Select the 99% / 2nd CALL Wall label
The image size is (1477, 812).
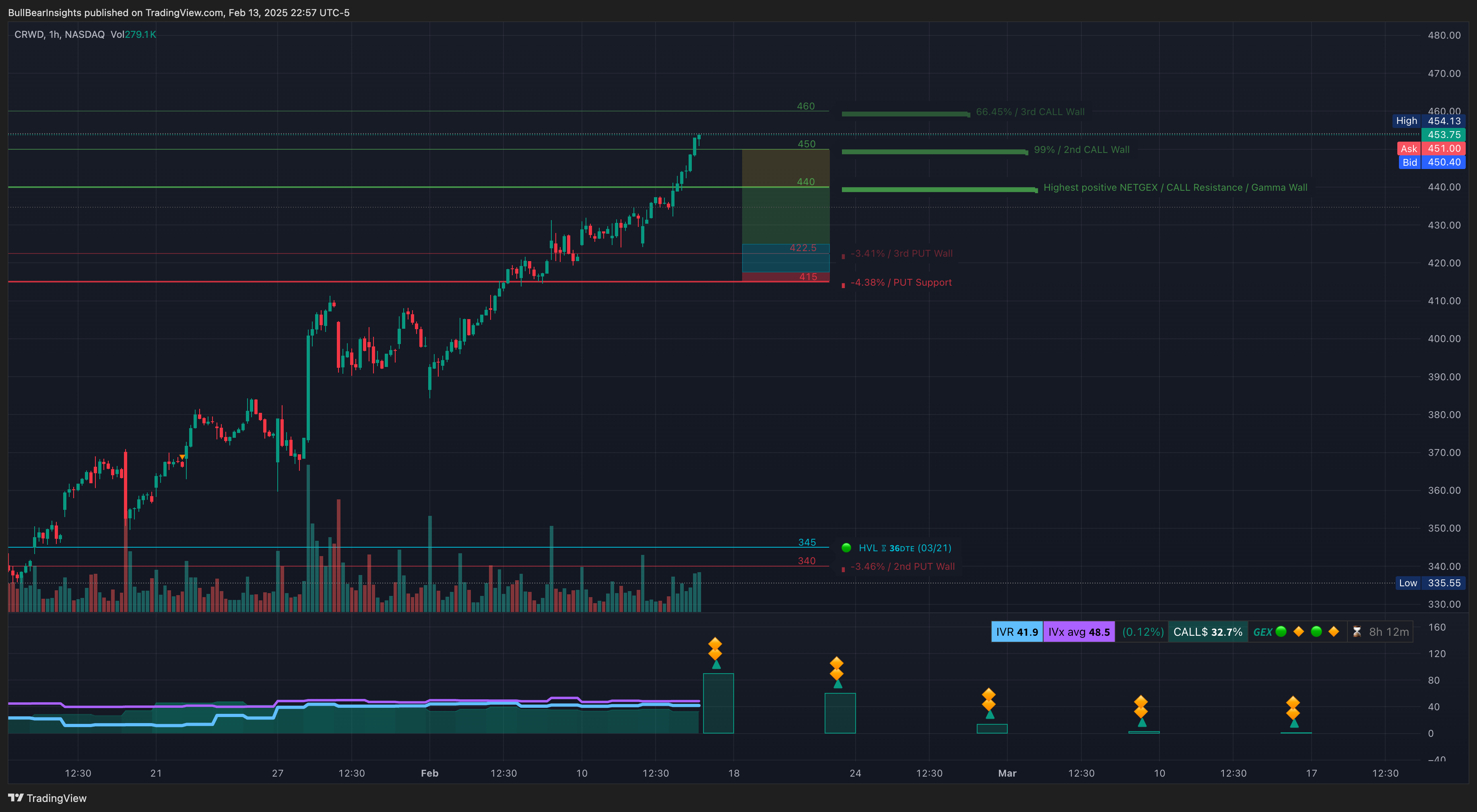point(1081,150)
